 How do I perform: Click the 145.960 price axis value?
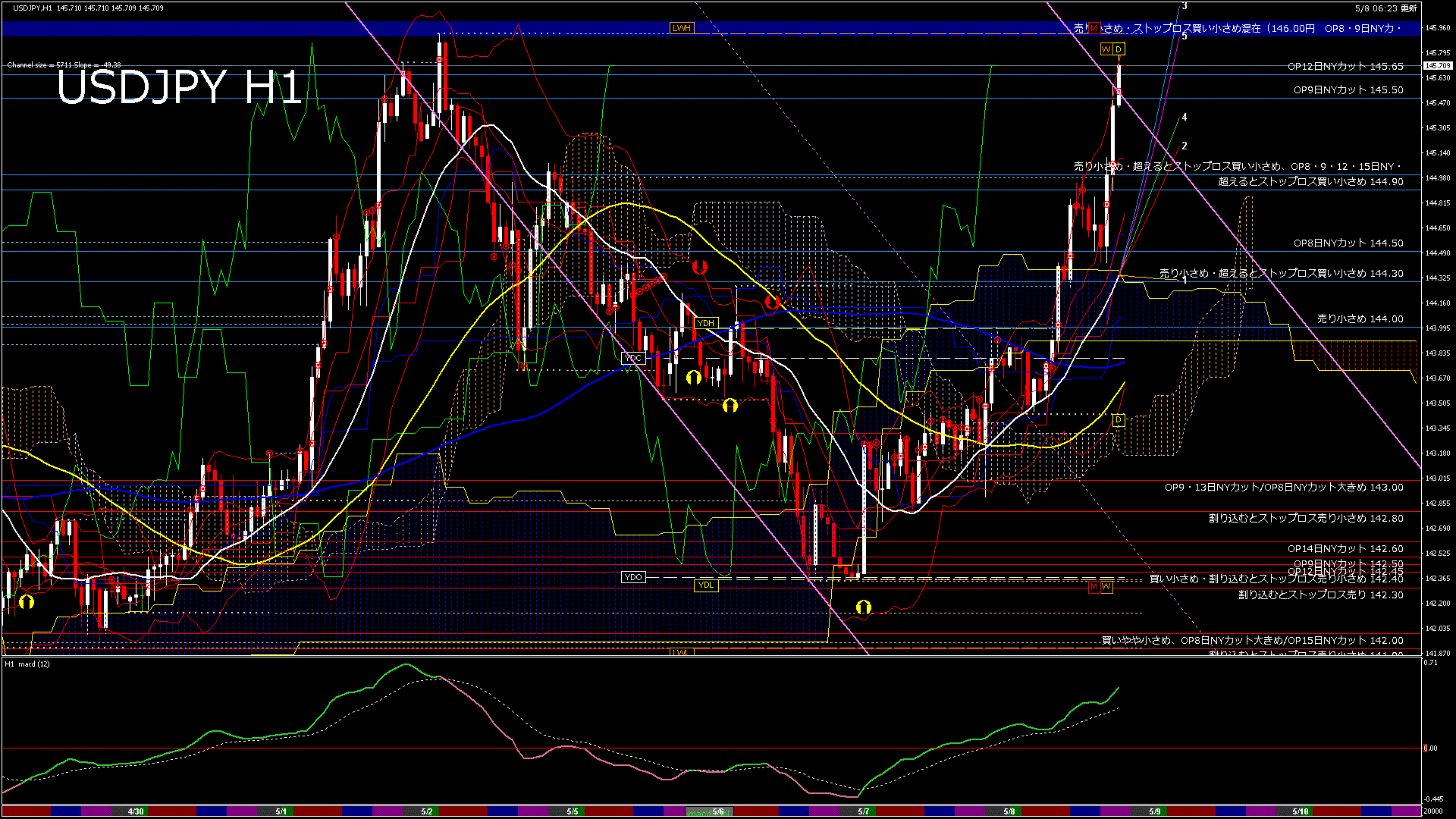click(x=1438, y=28)
